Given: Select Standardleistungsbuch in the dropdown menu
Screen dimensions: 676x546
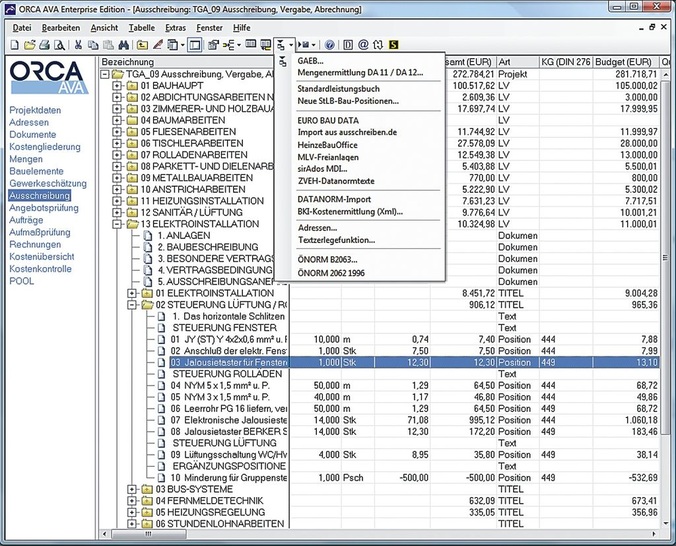Looking at the screenshot, I should click(x=338, y=89).
